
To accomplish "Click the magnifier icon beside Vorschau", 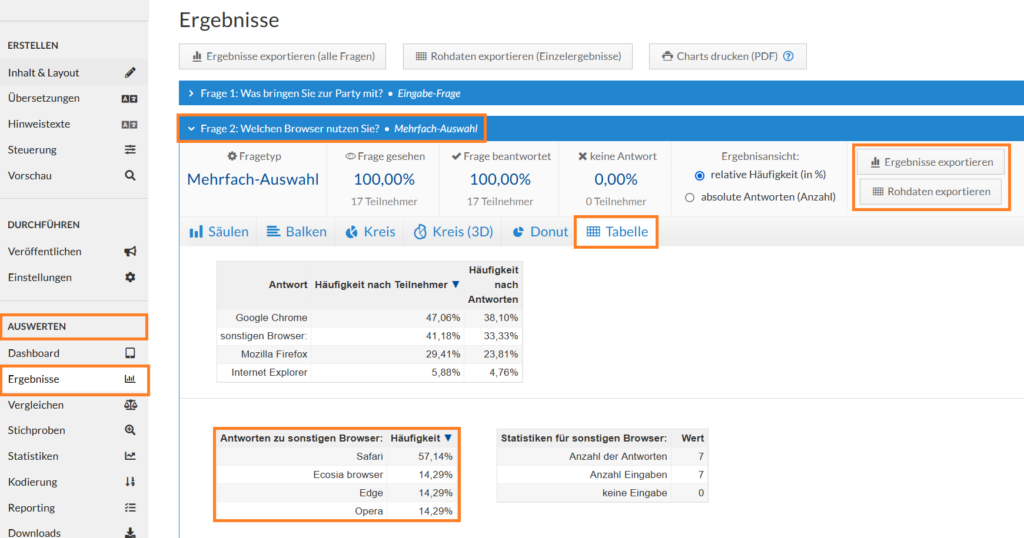I will click(130, 176).
